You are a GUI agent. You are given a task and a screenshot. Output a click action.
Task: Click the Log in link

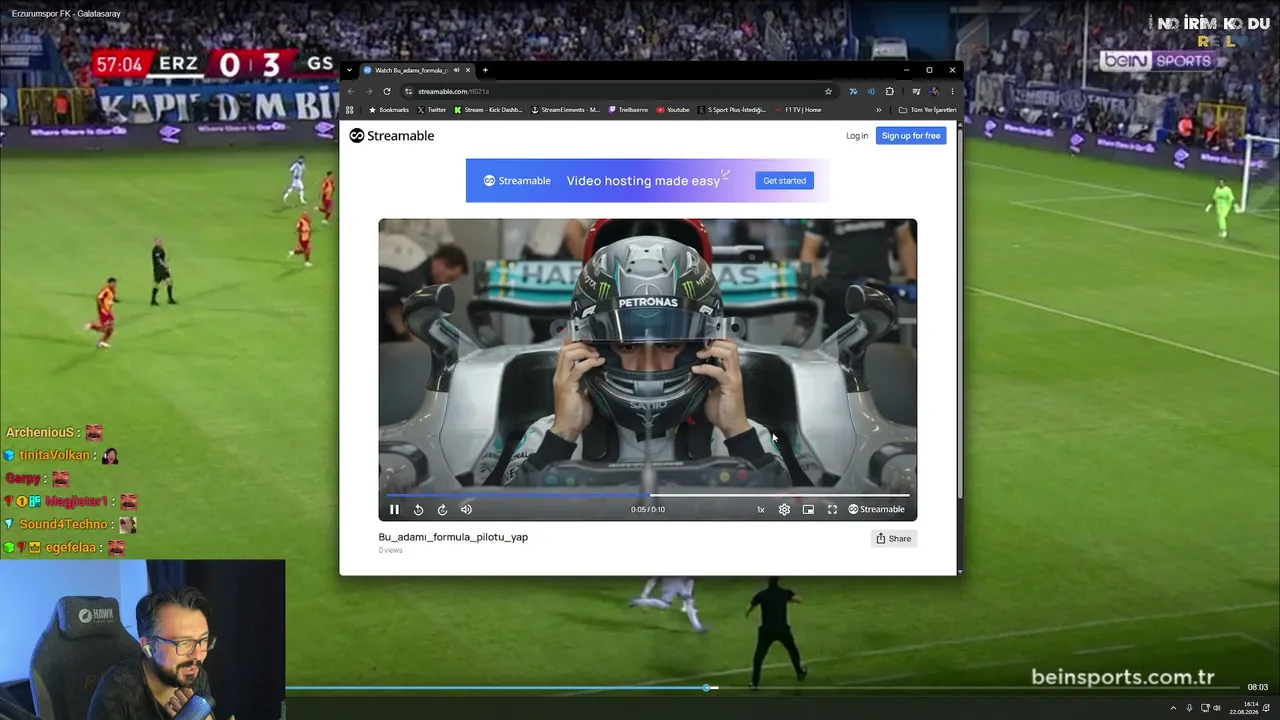click(x=857, y=136)
